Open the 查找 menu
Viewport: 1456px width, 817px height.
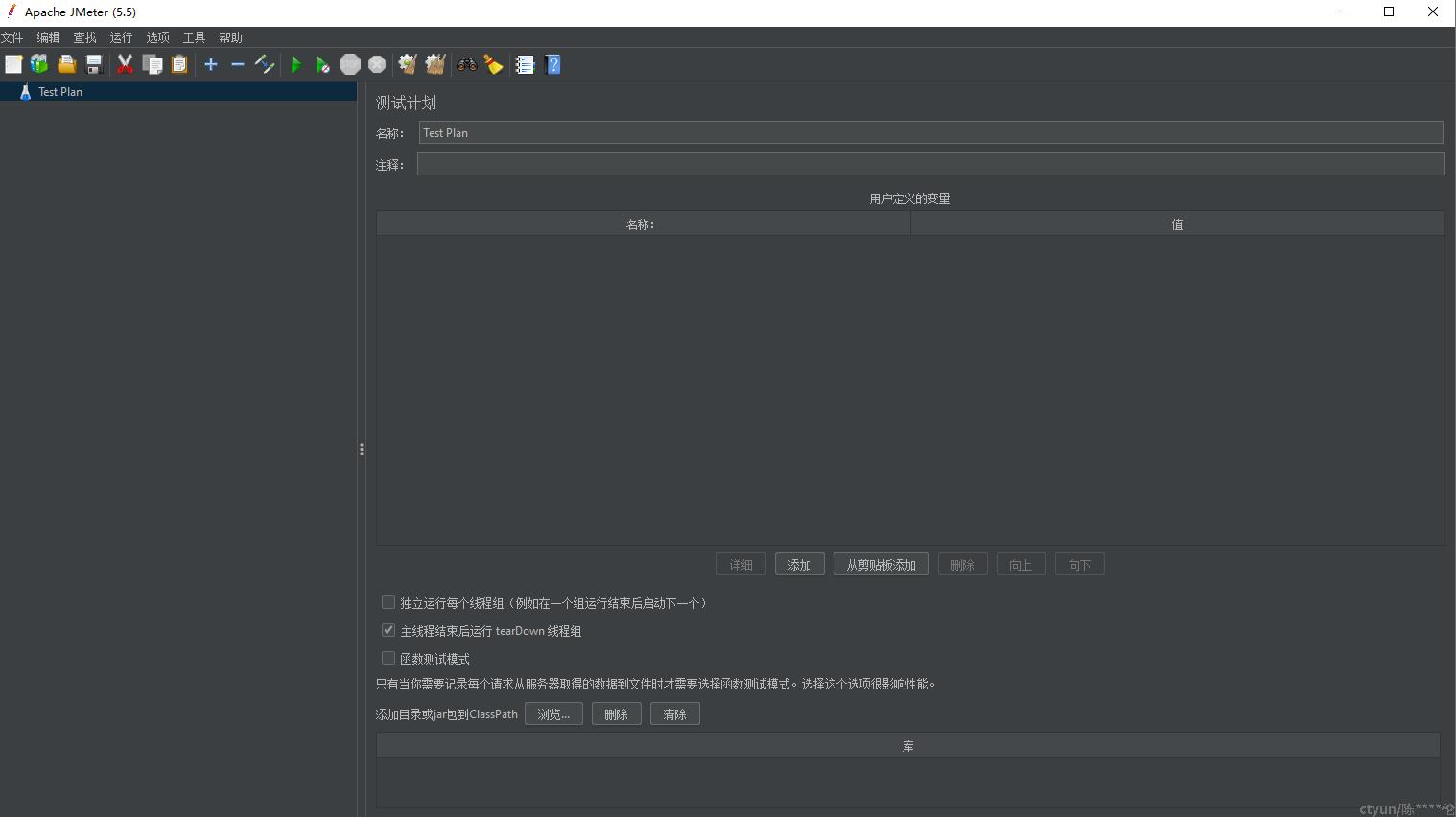coord(84,37)
